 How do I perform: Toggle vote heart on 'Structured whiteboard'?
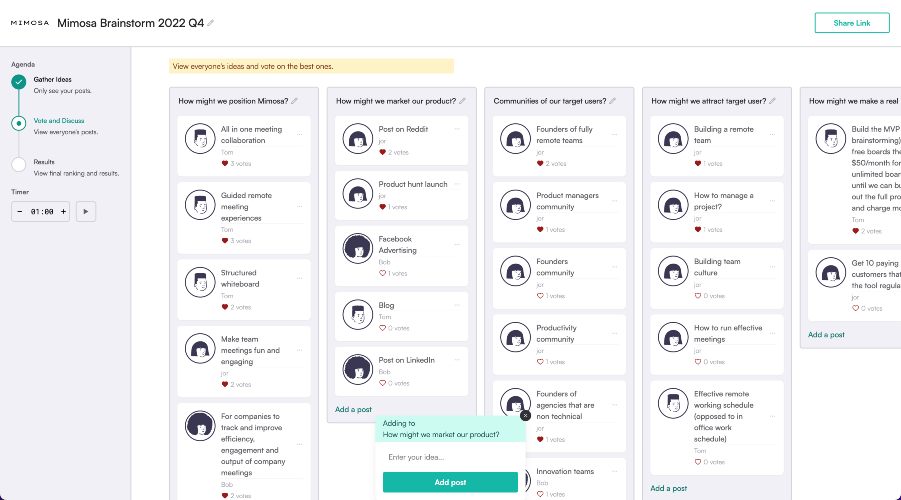tap(225, 307)
